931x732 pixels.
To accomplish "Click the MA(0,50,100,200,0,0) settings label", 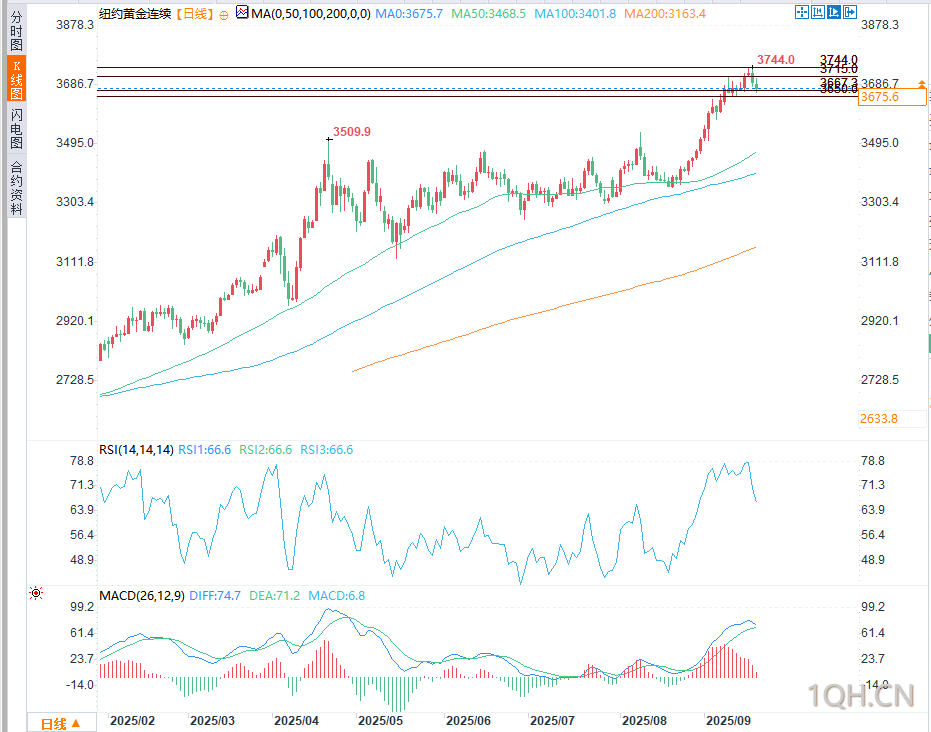I will (311, 14).
